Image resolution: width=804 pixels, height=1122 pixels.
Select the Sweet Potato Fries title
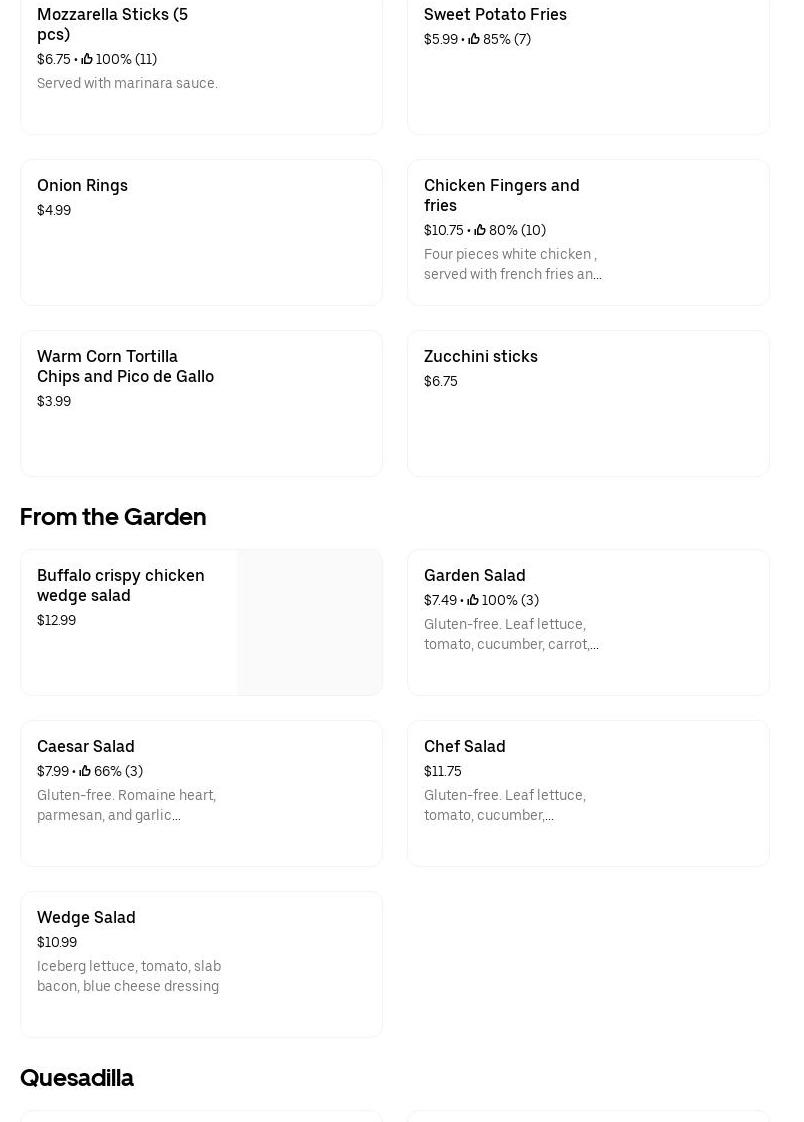coord(495,14)
